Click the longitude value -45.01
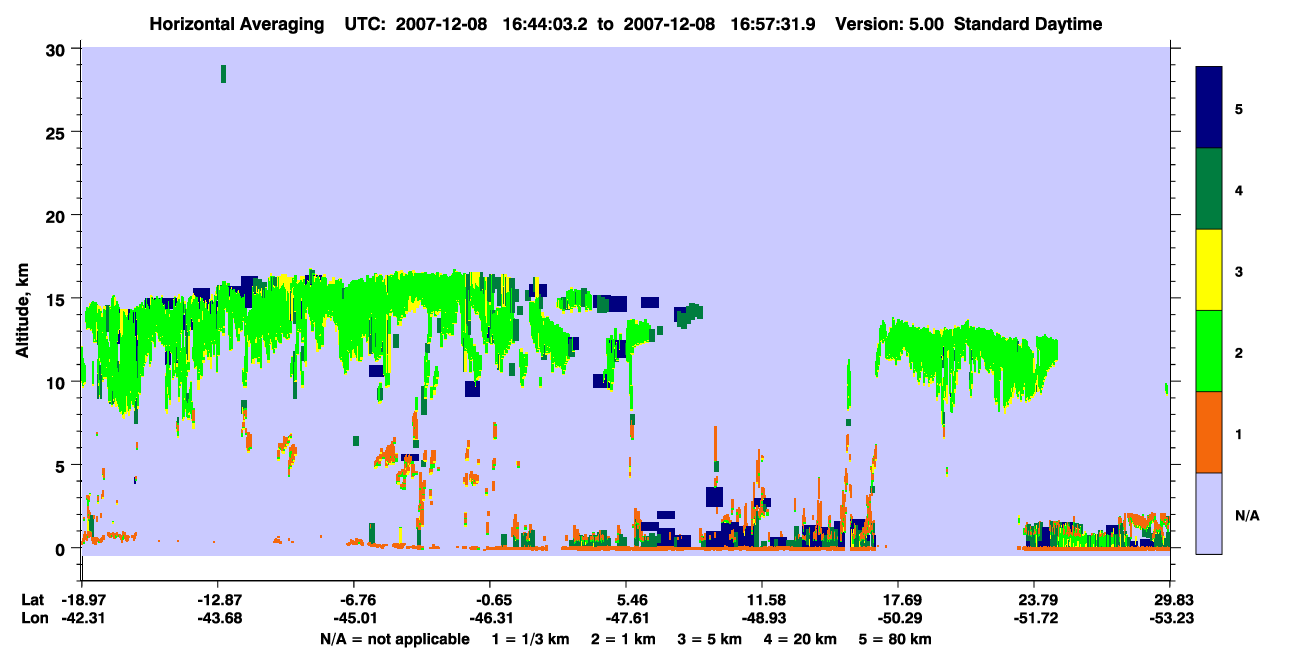Viewport: 1300px width, 667px height. point(353,618)
